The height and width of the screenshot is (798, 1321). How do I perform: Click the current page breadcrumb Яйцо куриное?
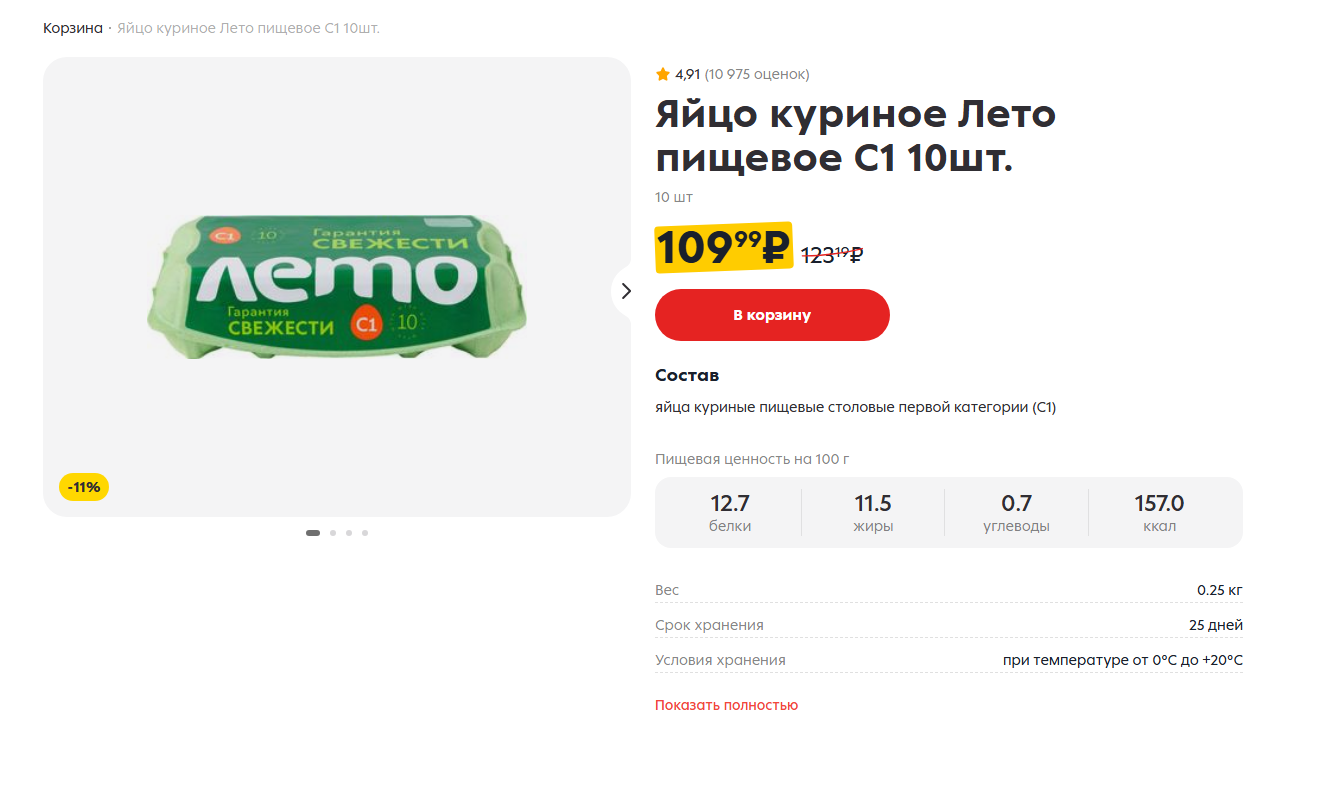[248, 28]
